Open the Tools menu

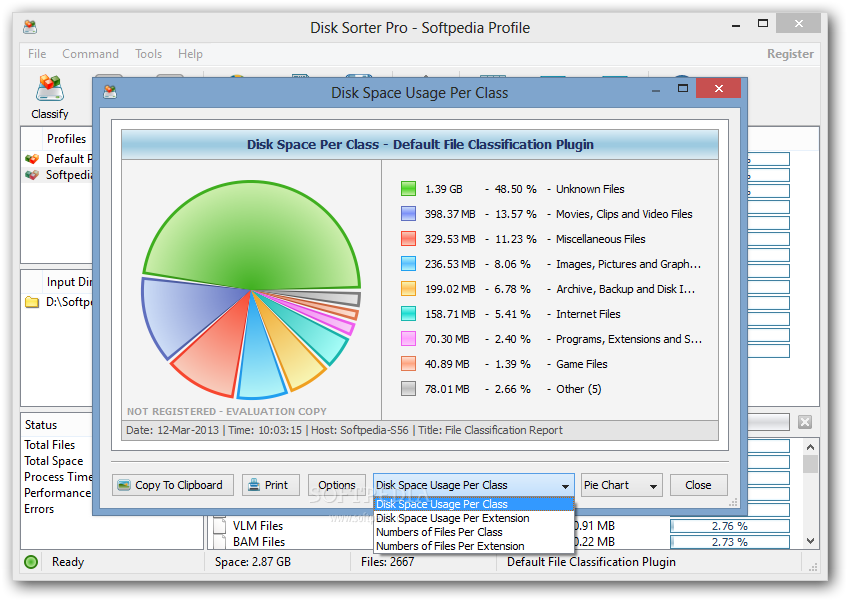149,54
